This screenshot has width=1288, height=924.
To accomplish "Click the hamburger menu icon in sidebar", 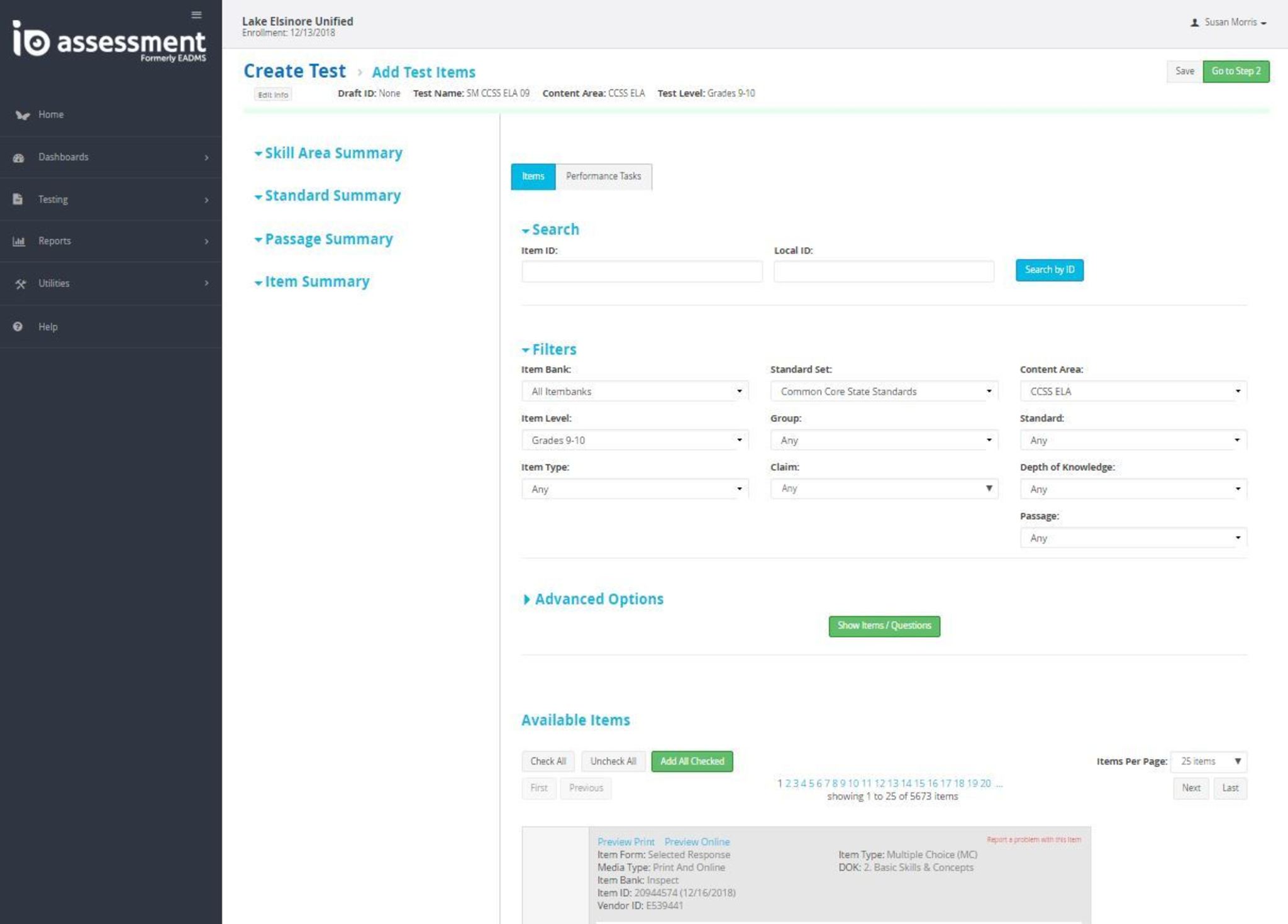I will tap(196, 14).
